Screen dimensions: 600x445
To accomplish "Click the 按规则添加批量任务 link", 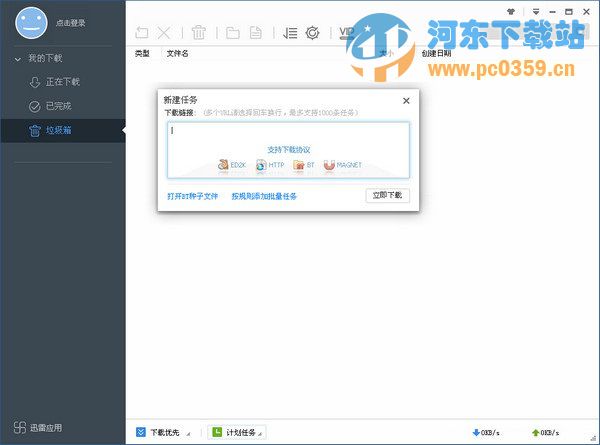I will point(264,196).
